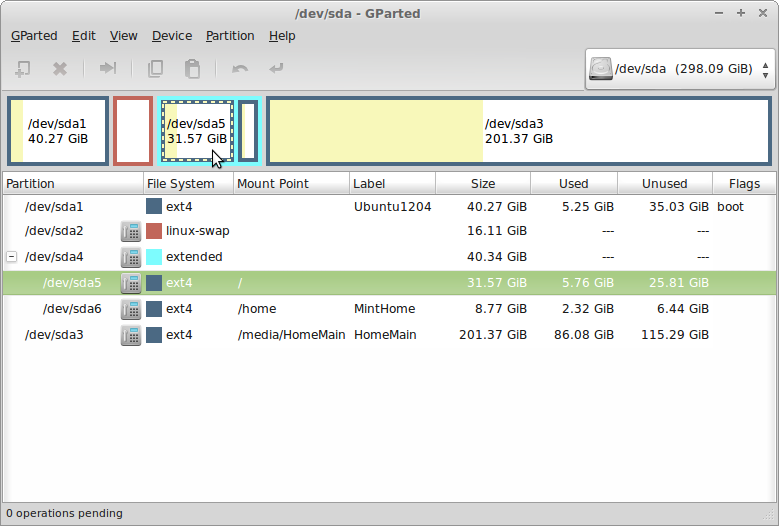Sort by Mount Point column header

point(292,184)
